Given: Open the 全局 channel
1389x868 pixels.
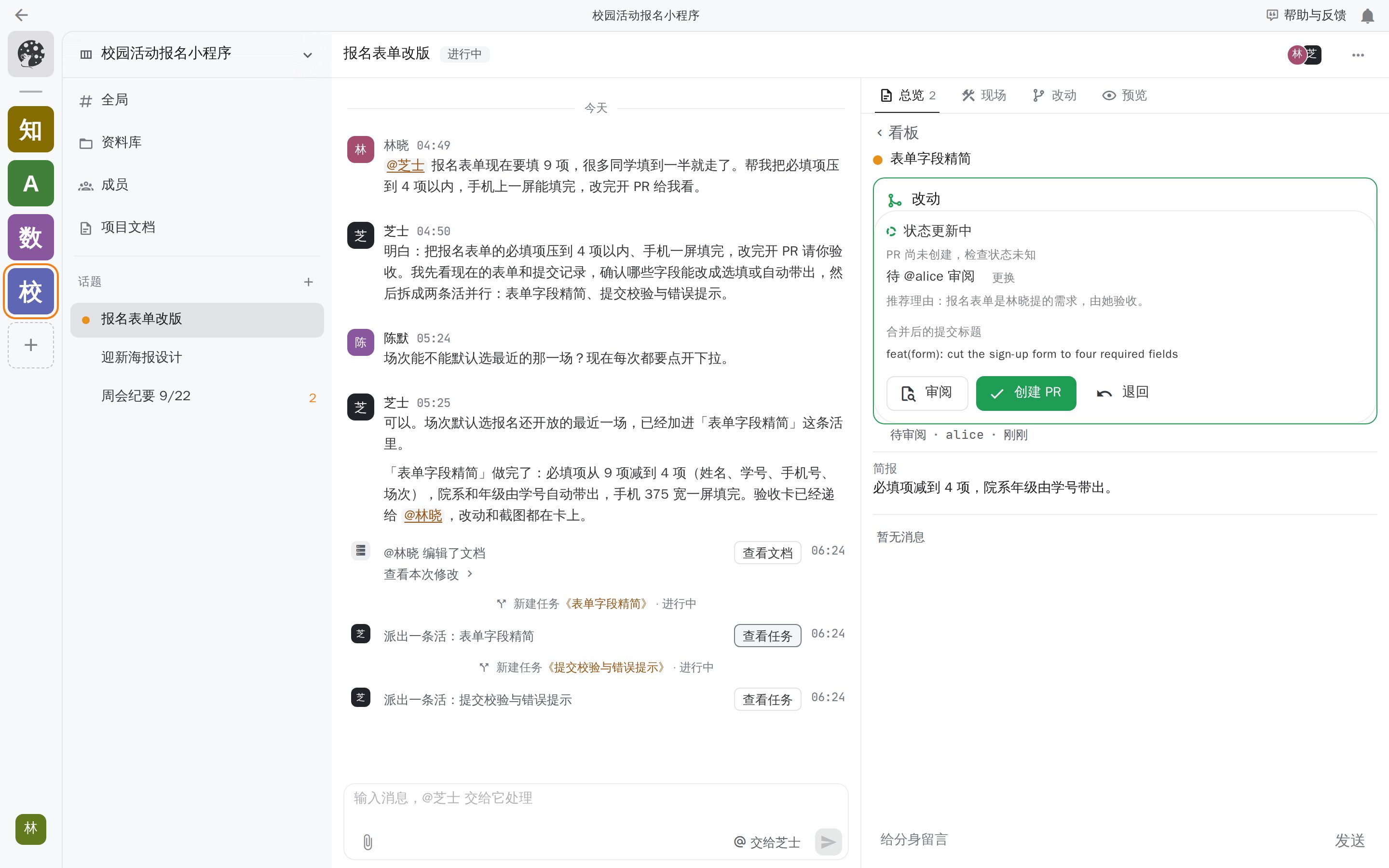Looking at the screenshot, I should (197, 100).
